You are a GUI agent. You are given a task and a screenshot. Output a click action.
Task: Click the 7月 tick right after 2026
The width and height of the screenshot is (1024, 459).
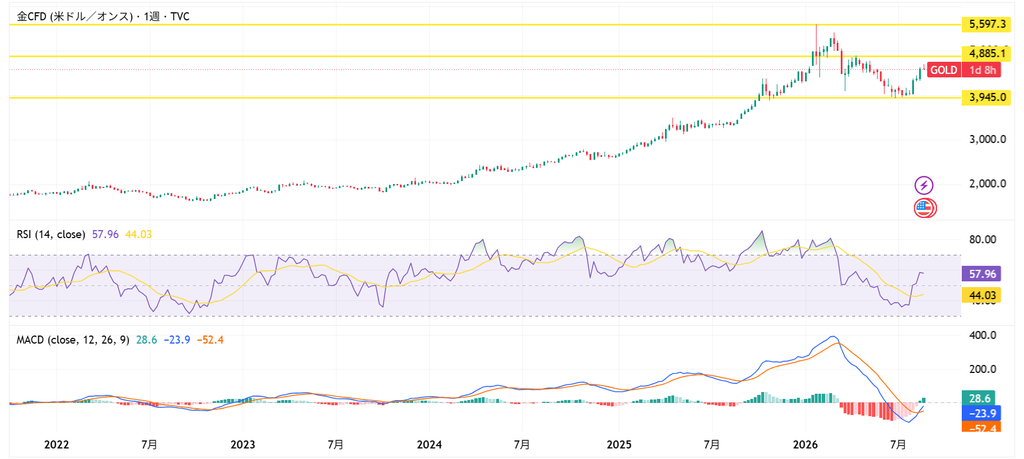coord(899,445)
